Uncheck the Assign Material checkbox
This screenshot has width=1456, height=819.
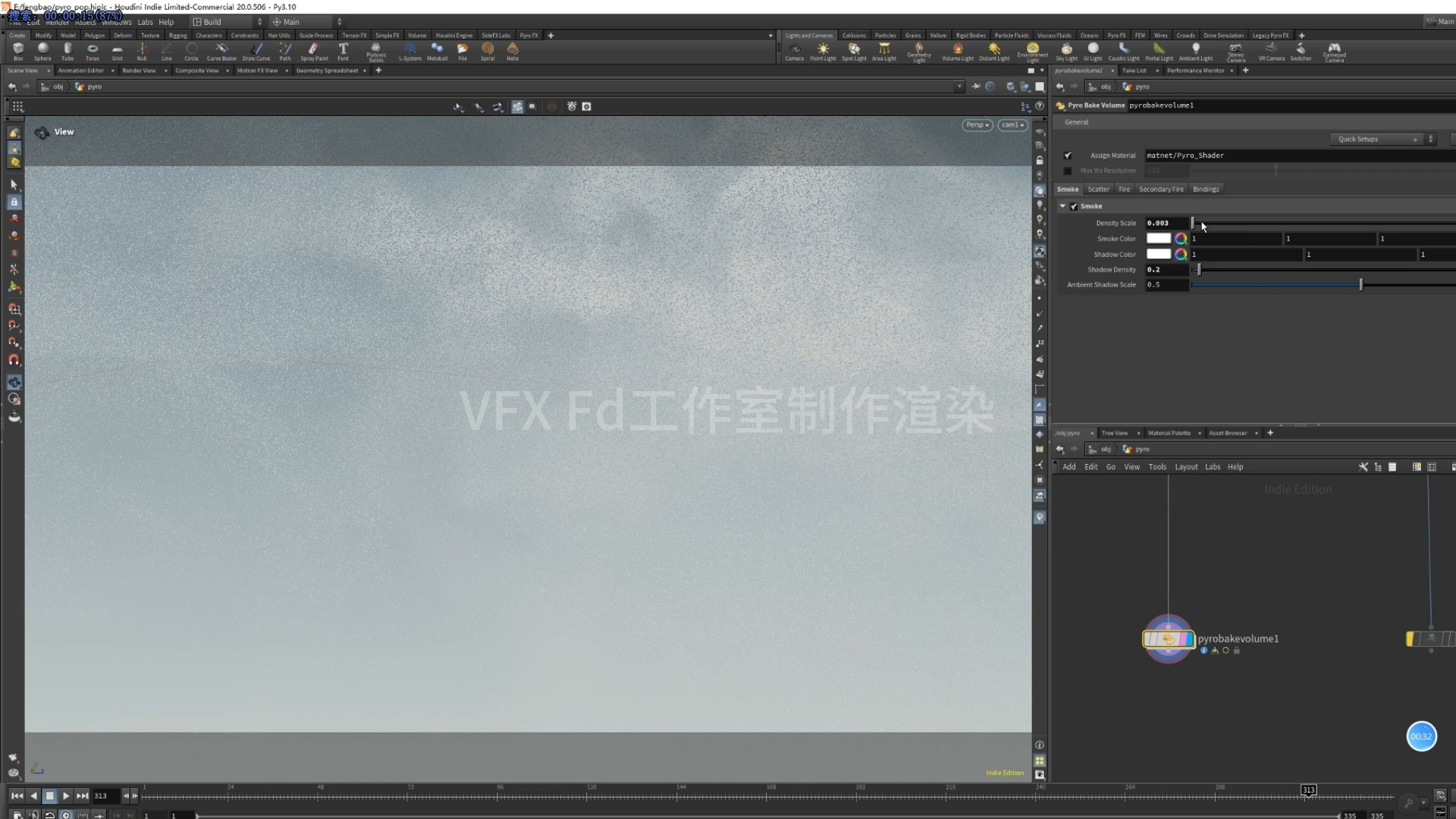[x=1068, y=155]
